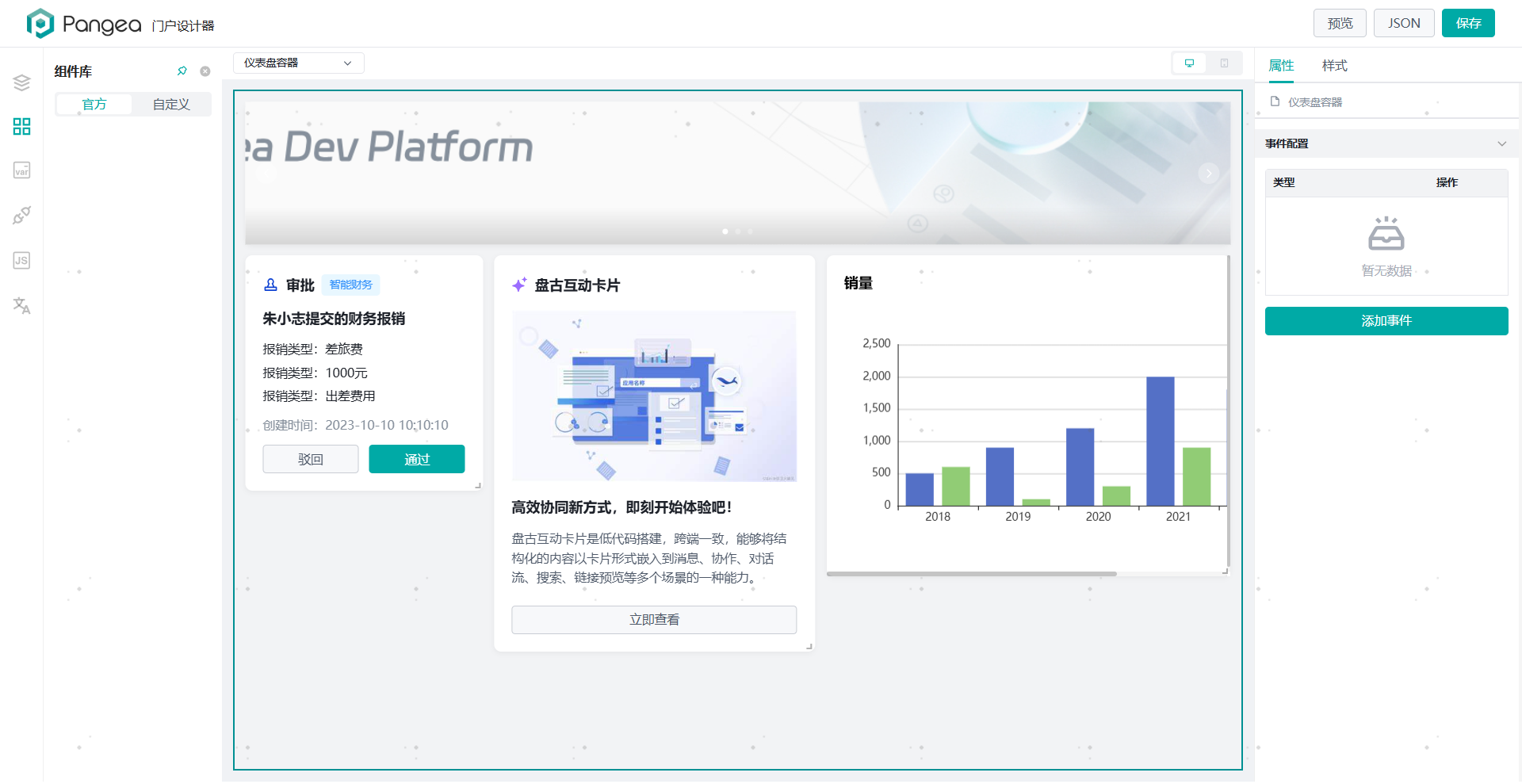Click the 组件库 panel title
This screenshot has height=784, width=1522.
[73, 71]
